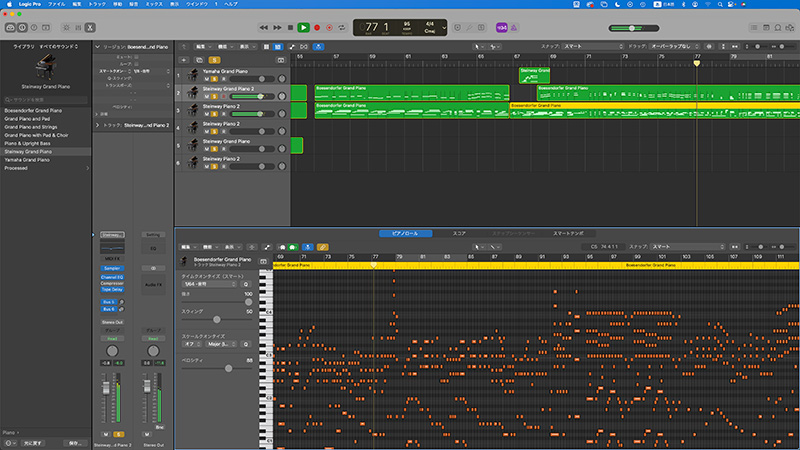This screenshot has height=450, width=800.
Task: Open left-click tool pointer menu in tracks area
Action: click(x=478, y=46)
